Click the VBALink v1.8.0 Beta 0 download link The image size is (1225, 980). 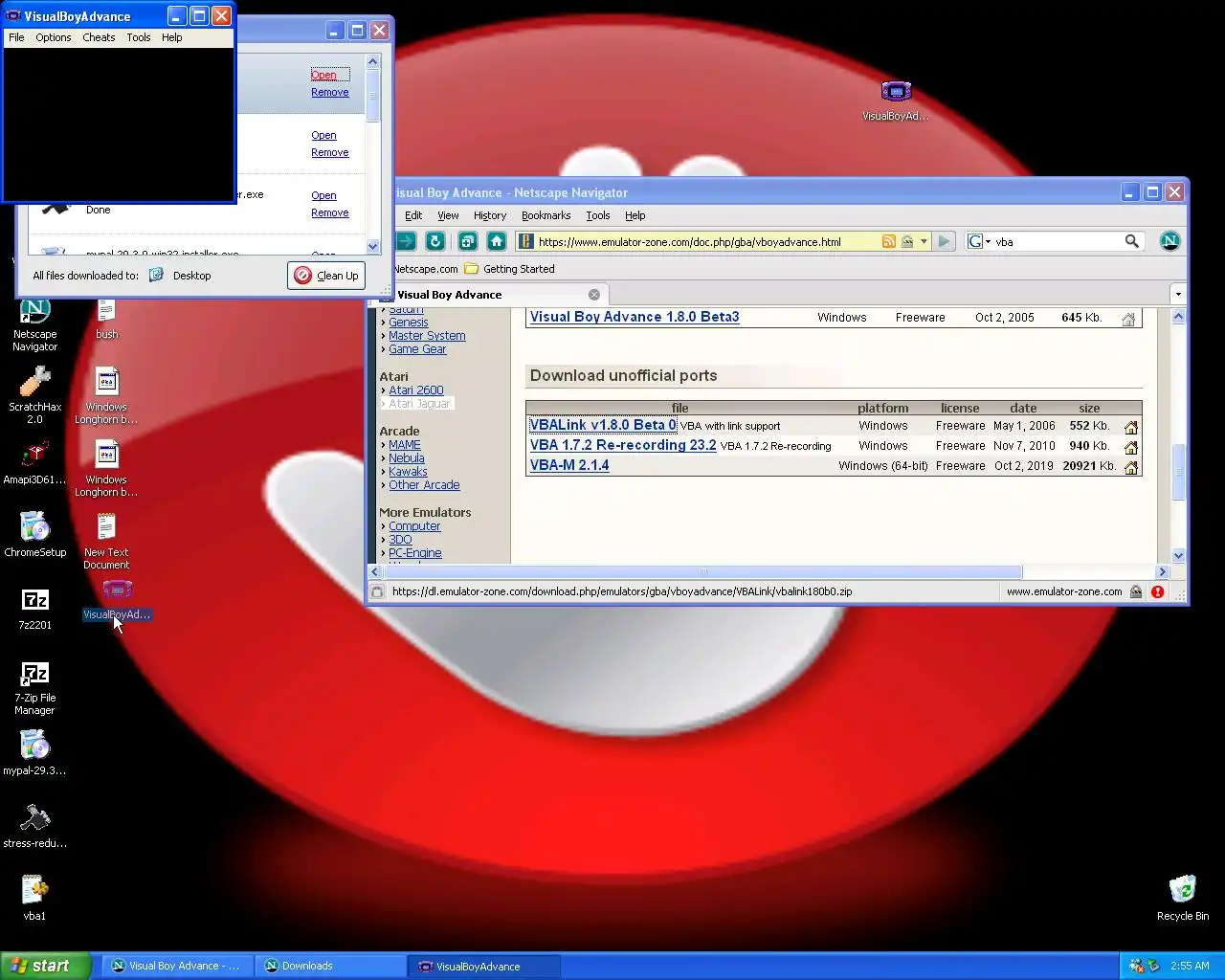[603, 425]
